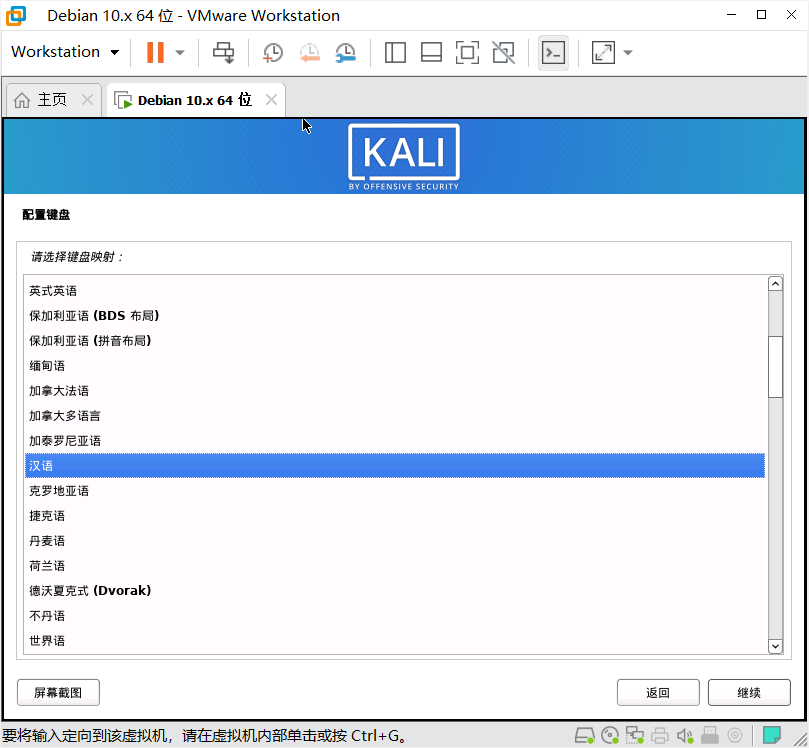Select 德沃夏克式 (Dvorak) keyboard layout
Viewport: 809px width, 748px height.
point(395,591)
